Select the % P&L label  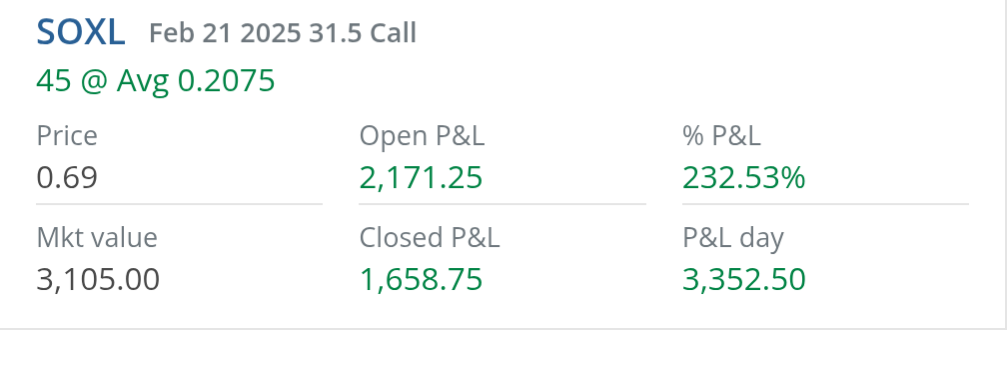pos(721,136)
